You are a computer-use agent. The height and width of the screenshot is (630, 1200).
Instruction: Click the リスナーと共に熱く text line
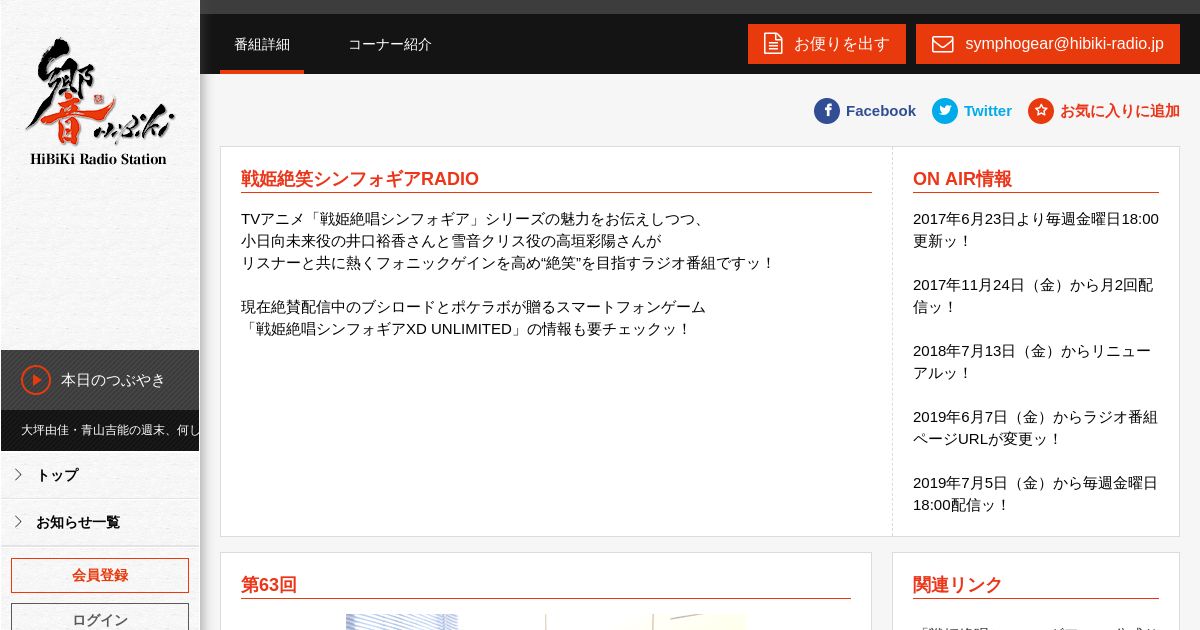click(x=508, y=263)
